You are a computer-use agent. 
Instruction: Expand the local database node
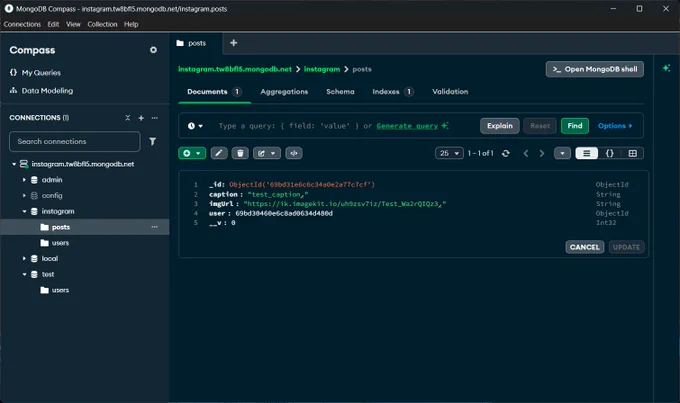click(24, 259)
